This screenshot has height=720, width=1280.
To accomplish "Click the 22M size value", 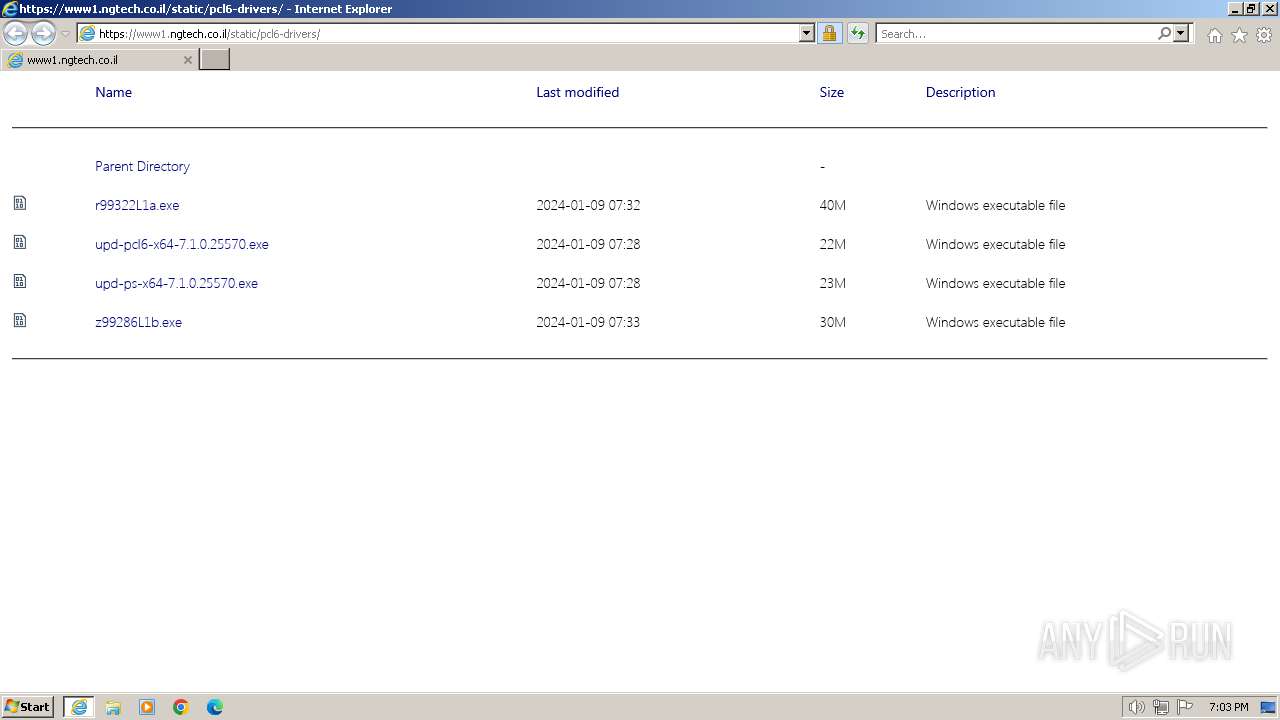I will tap(833, 244).
